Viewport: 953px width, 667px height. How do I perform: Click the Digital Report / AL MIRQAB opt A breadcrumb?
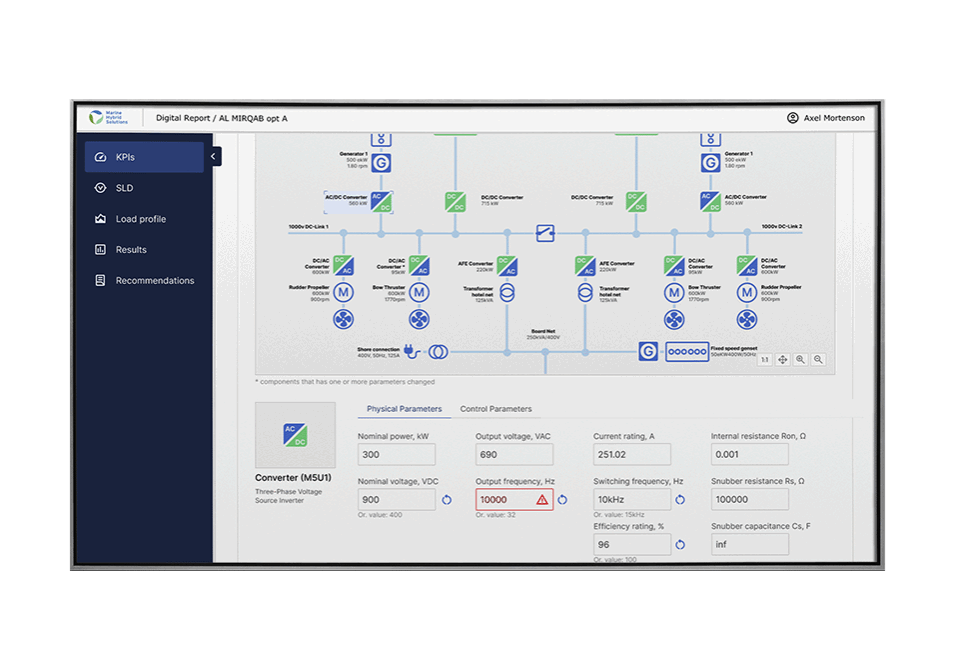(x=221, y=118)
